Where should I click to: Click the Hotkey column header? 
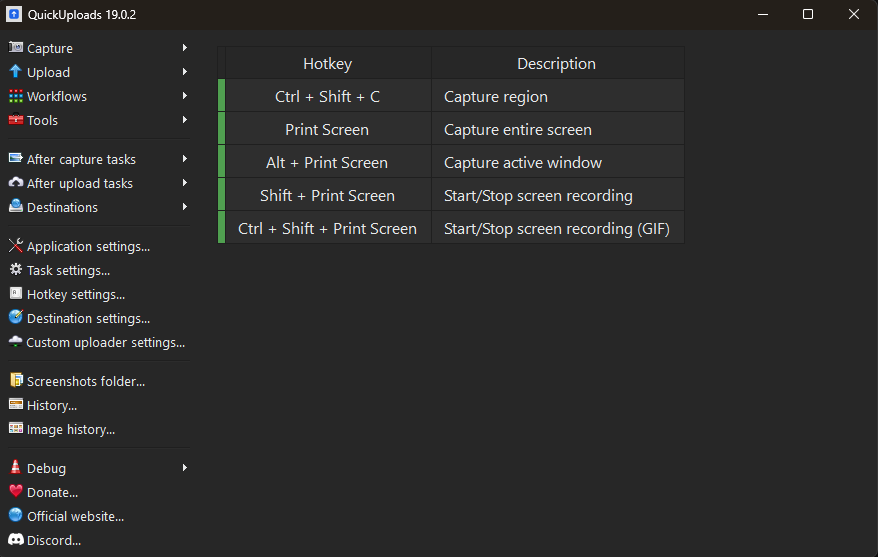(x=327, y=63)
